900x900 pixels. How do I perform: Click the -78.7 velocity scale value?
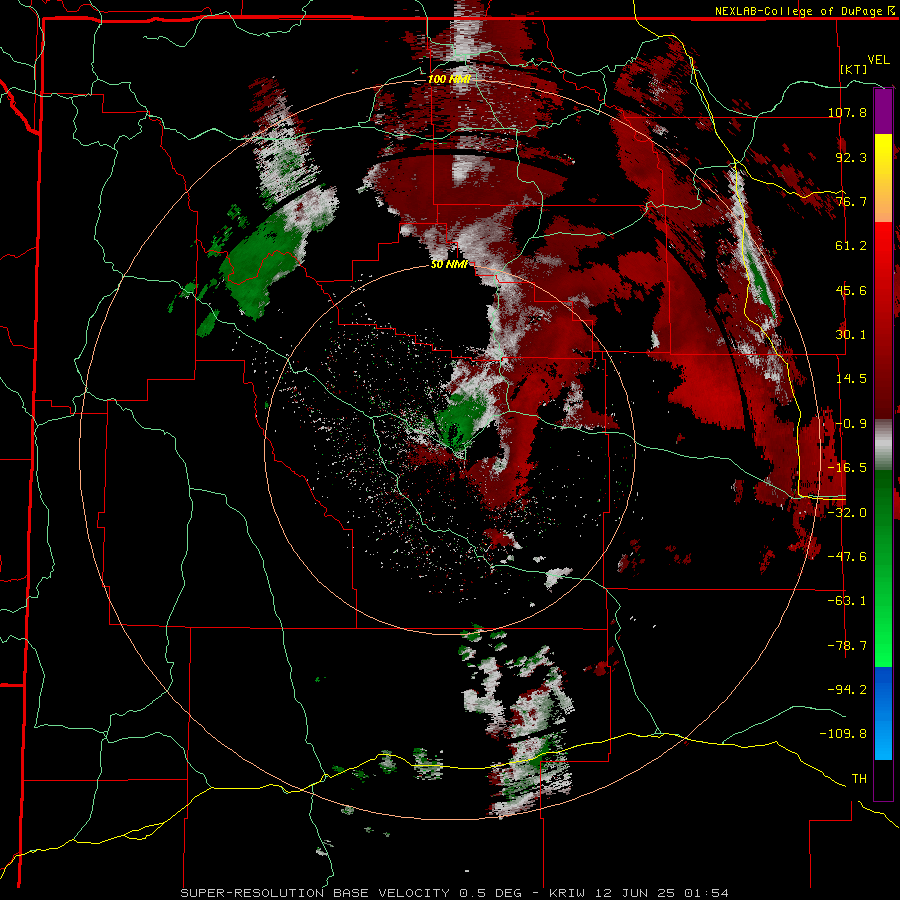[847, 646]
